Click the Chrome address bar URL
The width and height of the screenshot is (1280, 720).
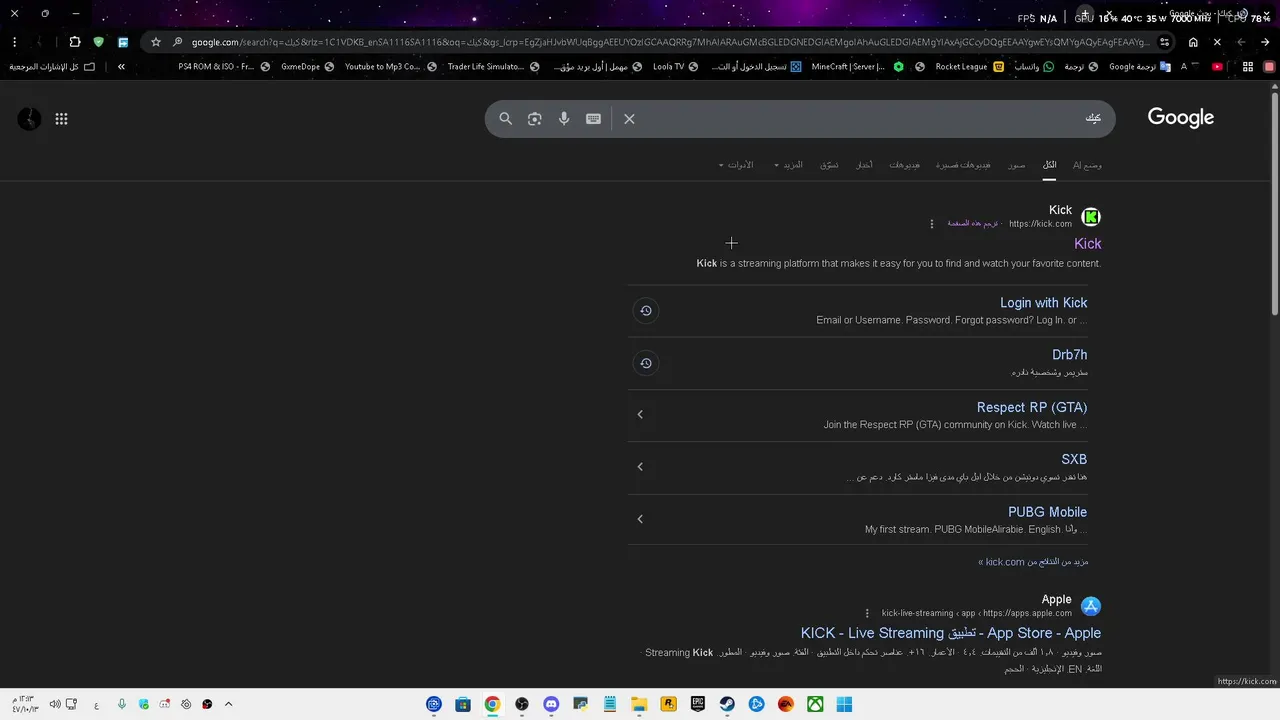(x=670, y=42)
